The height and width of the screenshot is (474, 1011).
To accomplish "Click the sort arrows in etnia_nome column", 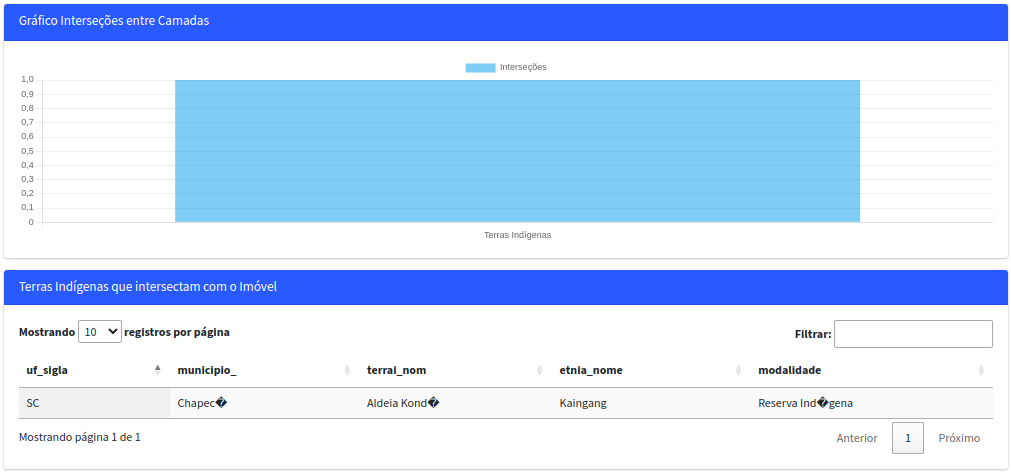I will 738,370.
